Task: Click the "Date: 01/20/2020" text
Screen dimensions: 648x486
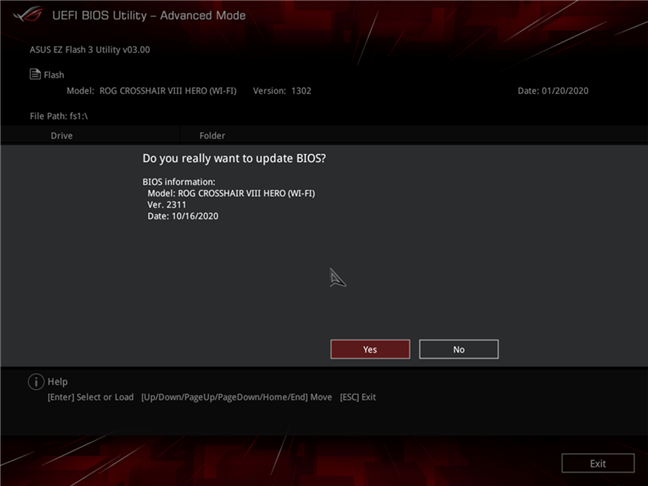Action: tap(553, 91)
